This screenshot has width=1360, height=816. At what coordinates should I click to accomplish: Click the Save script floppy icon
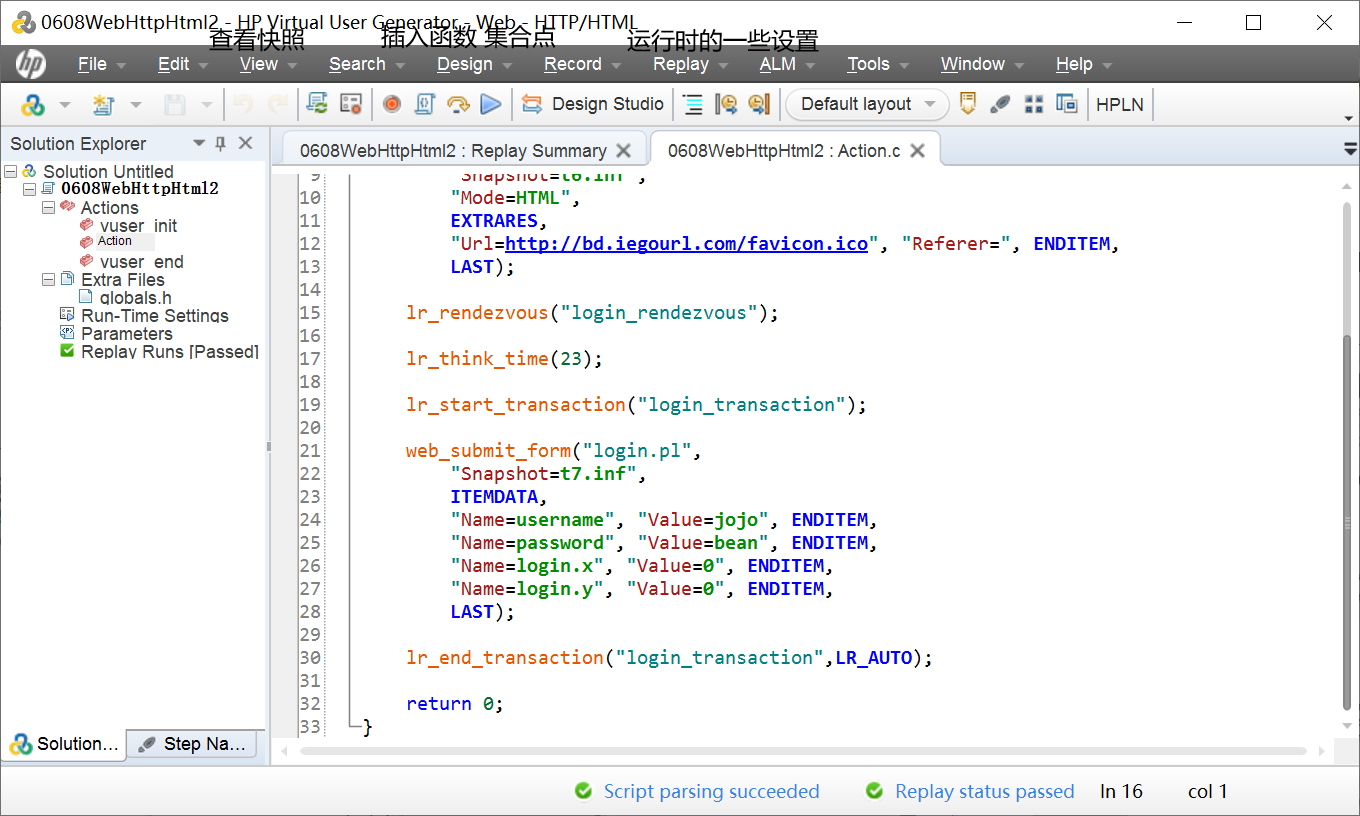pyautogui.click(x=175, y=104)
